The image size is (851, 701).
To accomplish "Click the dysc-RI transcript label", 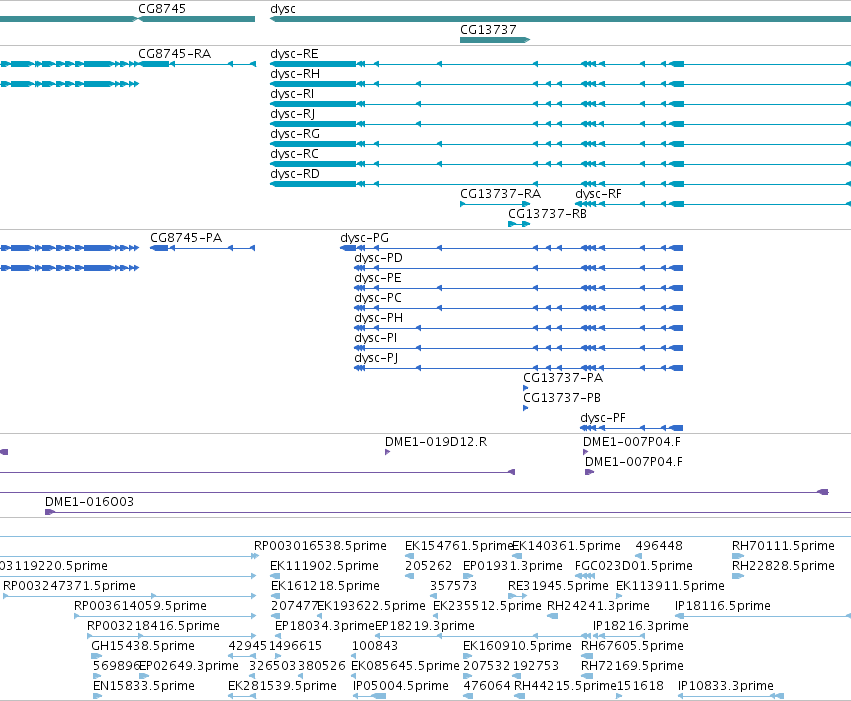I will point(292,94).
